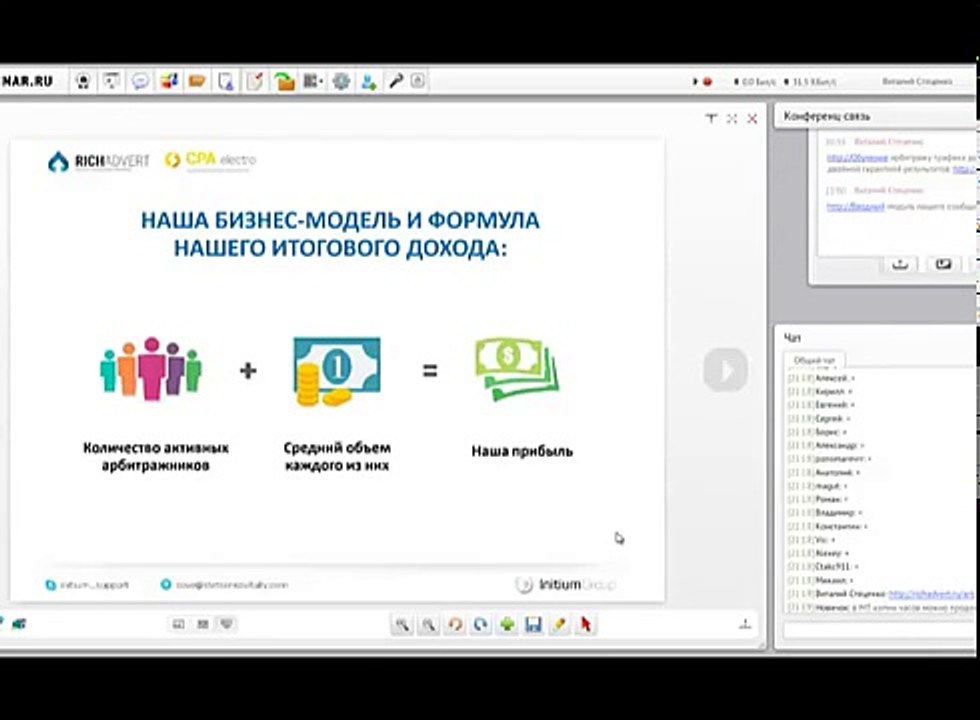Open the settings gear in top toolbar
Screen dimensions: 980x720
click(341, 81)
